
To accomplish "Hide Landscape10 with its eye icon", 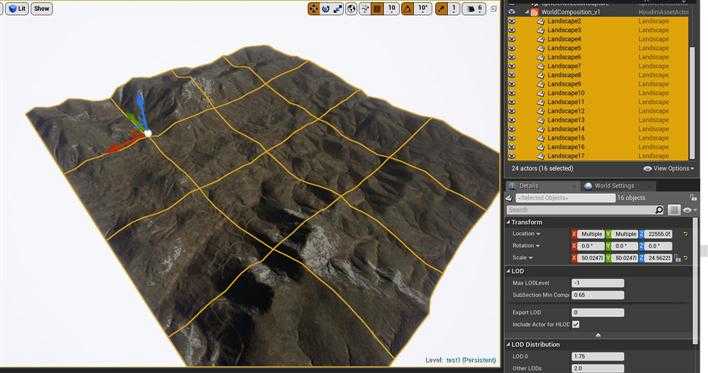I will pyautogui.click(x=512, y=93).
